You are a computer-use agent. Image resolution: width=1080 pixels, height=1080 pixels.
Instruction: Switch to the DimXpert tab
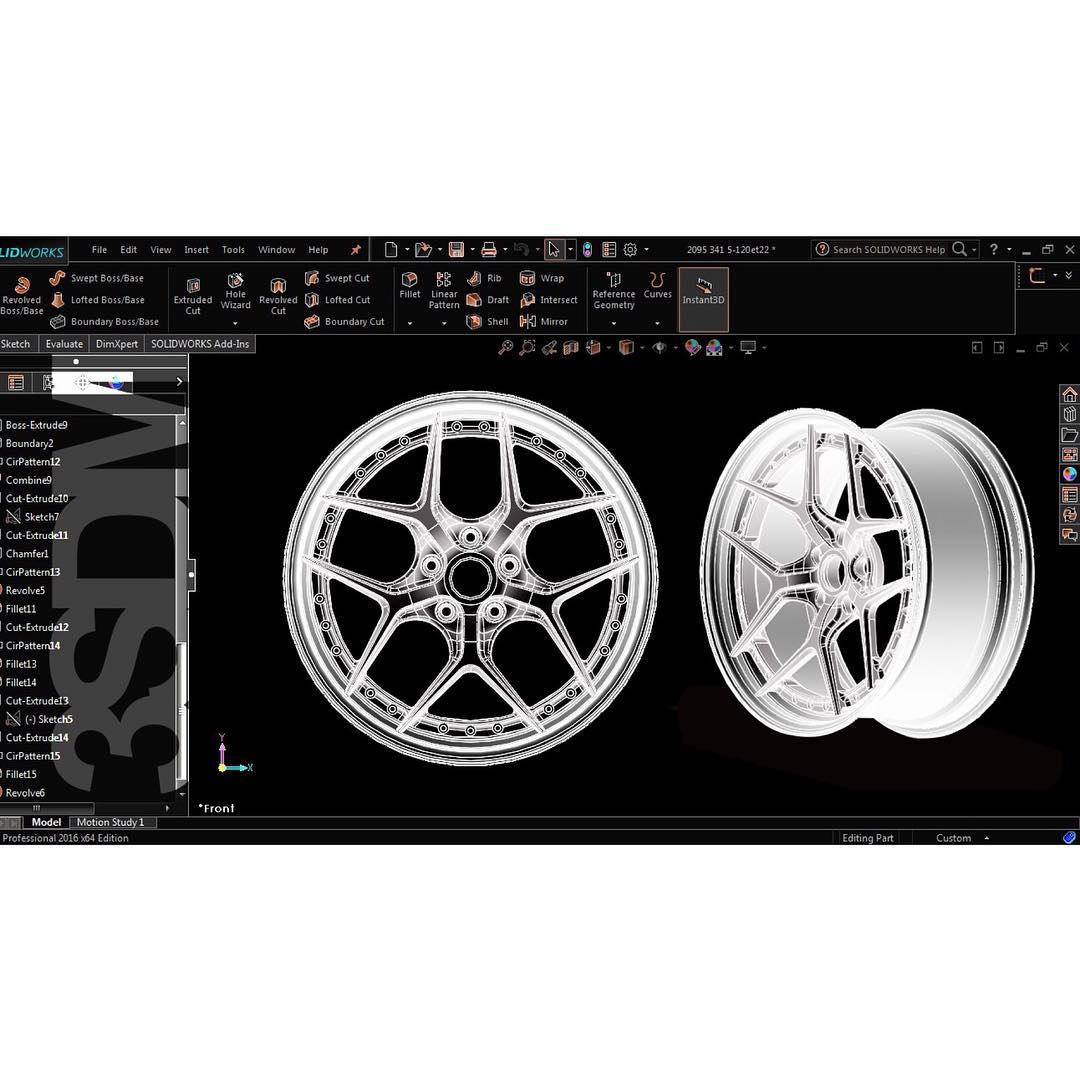point(116,343)
